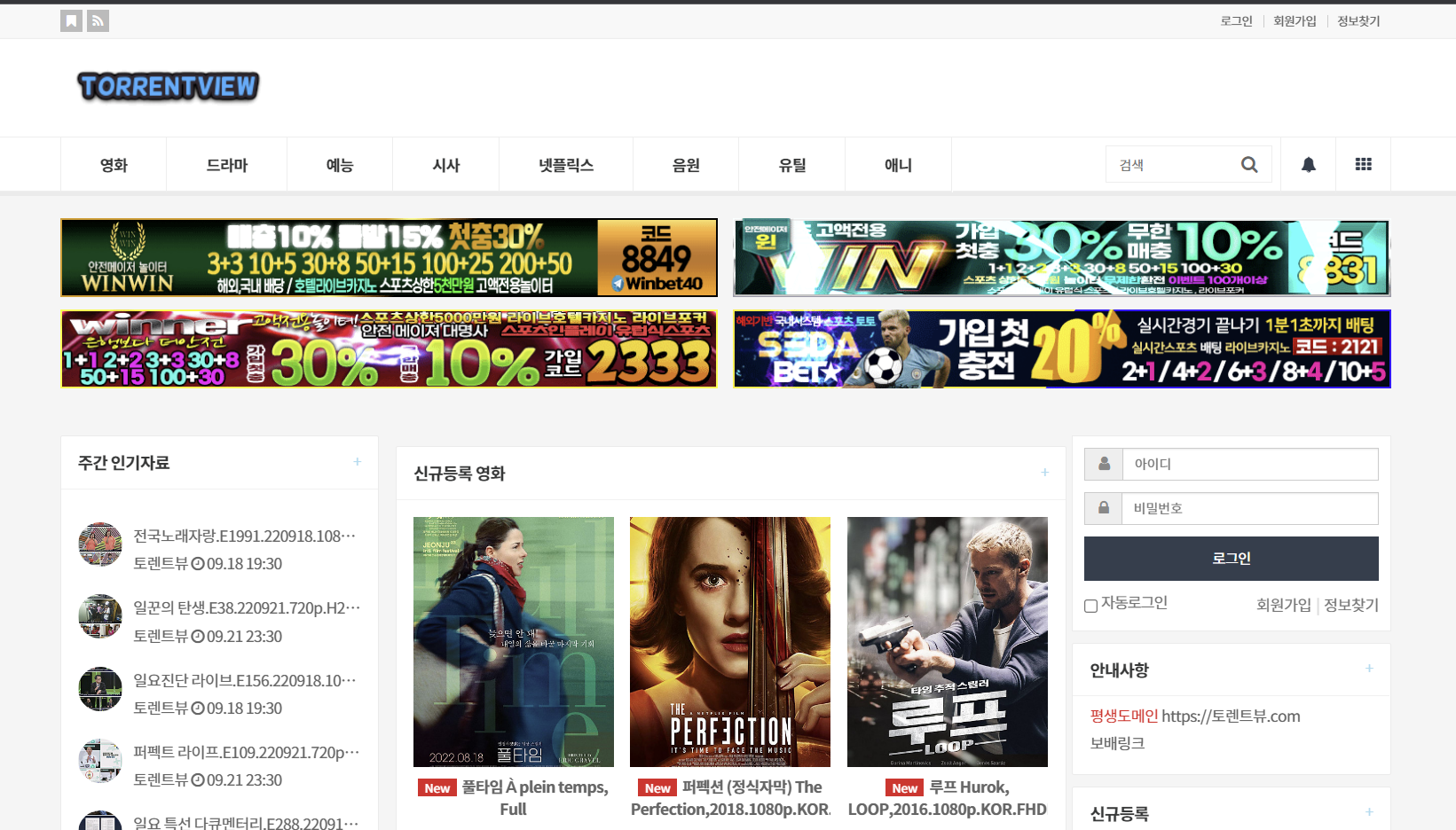
Task: Open the RSS feed icon
Action: pyautogui.click(x=98, y=20)
